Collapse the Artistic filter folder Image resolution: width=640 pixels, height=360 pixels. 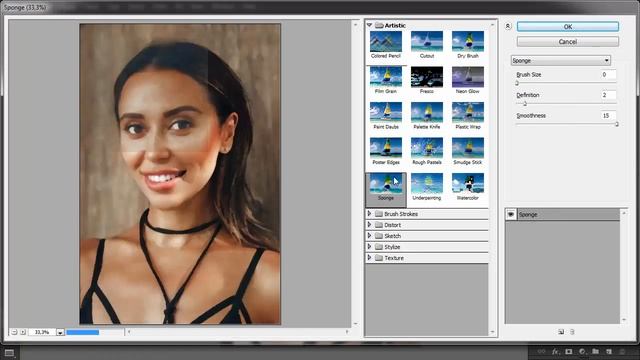click(x=369, y=25)
